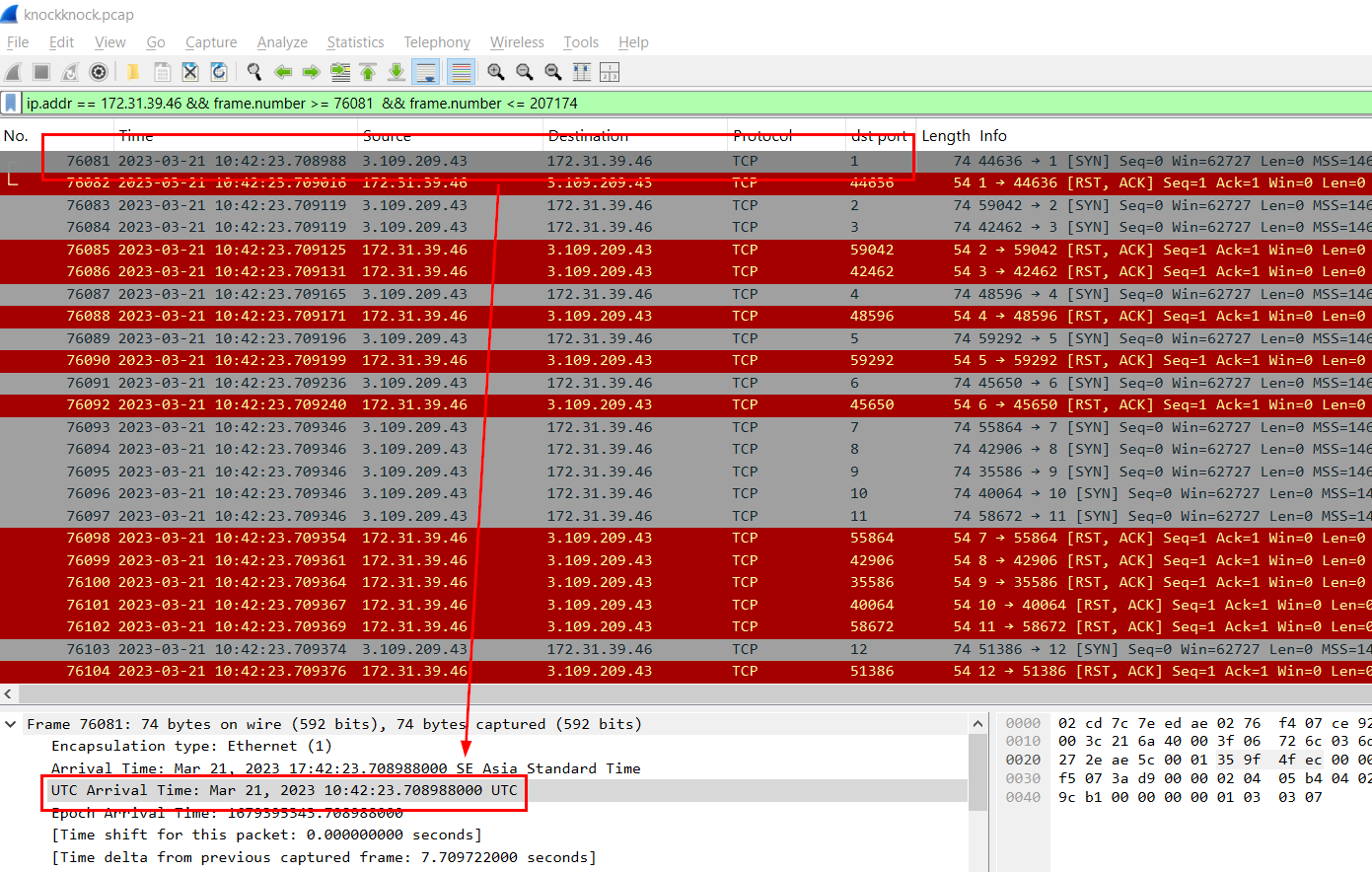Click the Destination column header
The image size is (1372, 872).
(x=588, y=136)
